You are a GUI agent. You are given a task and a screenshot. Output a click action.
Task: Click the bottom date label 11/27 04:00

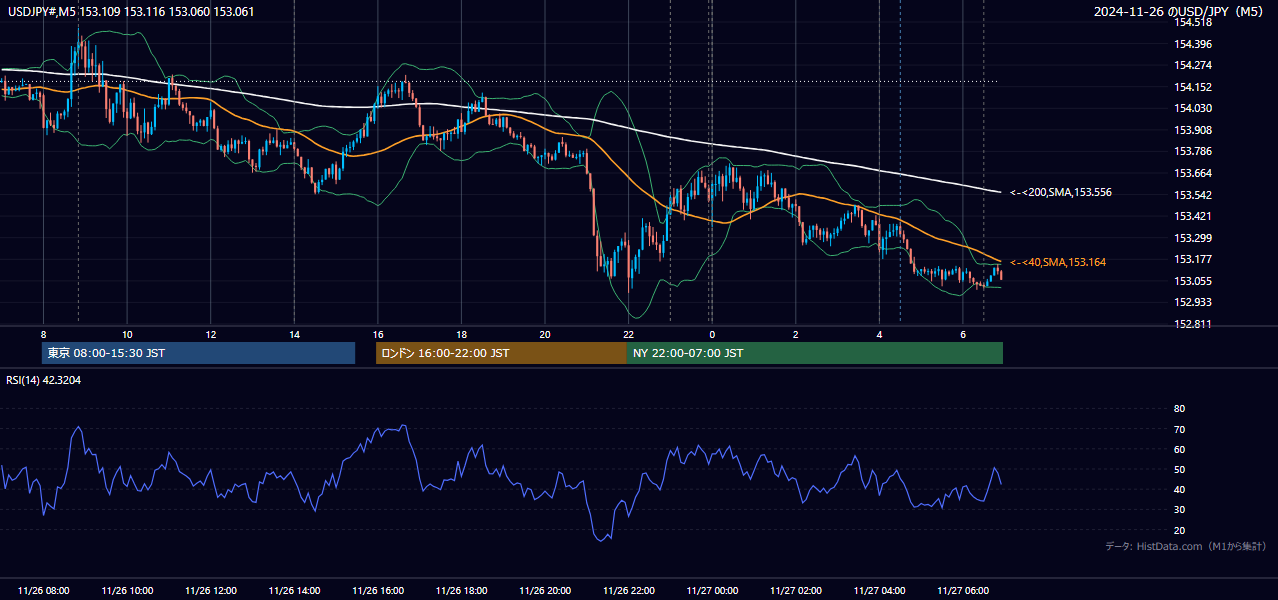879,591
